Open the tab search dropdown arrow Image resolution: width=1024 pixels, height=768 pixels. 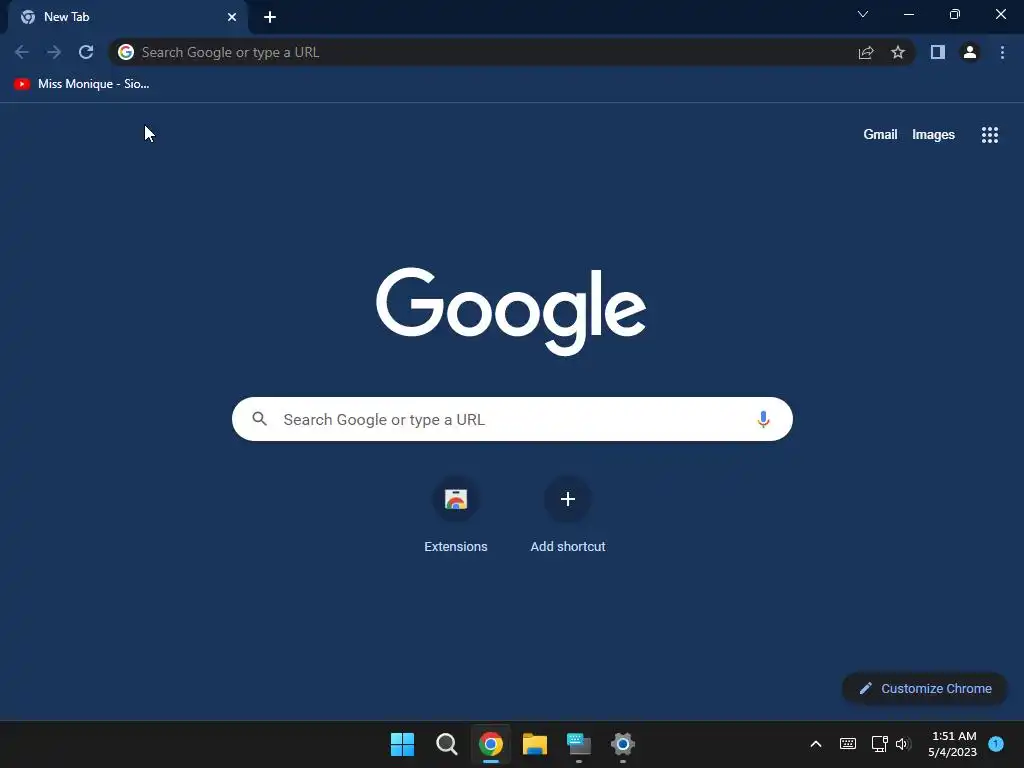point(863,14)
